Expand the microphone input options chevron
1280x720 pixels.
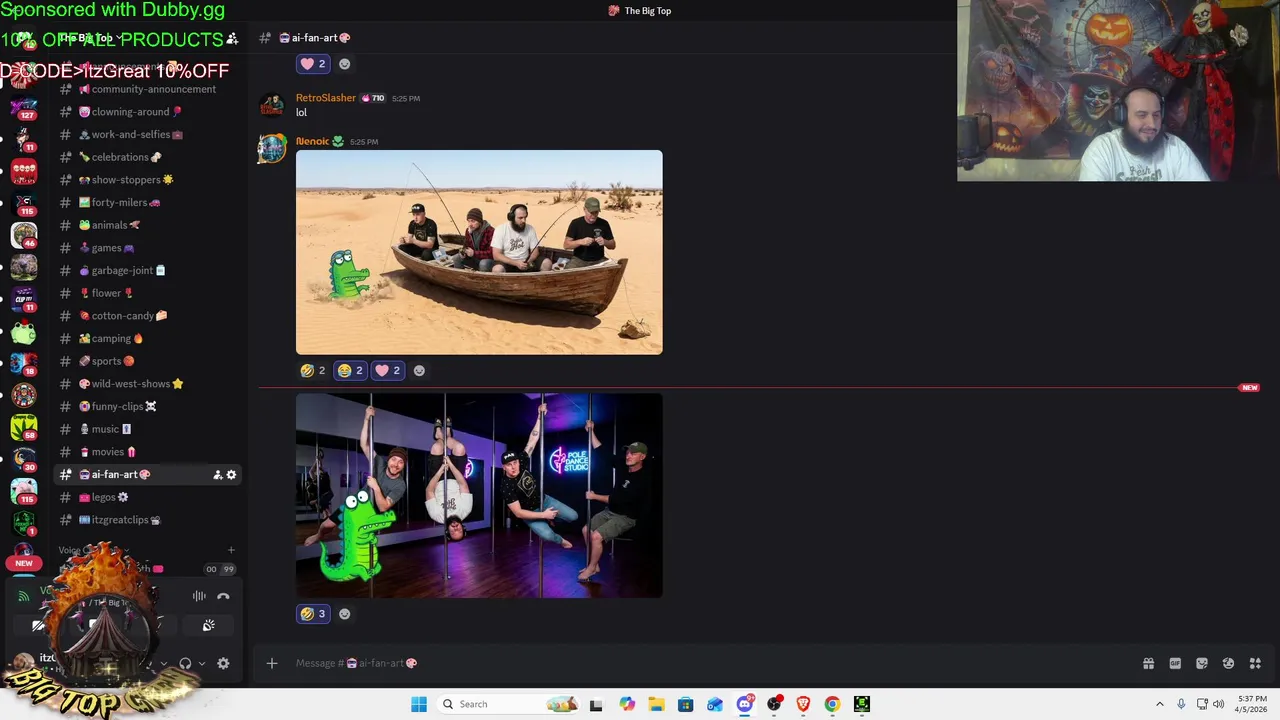(x=163, y=663)
